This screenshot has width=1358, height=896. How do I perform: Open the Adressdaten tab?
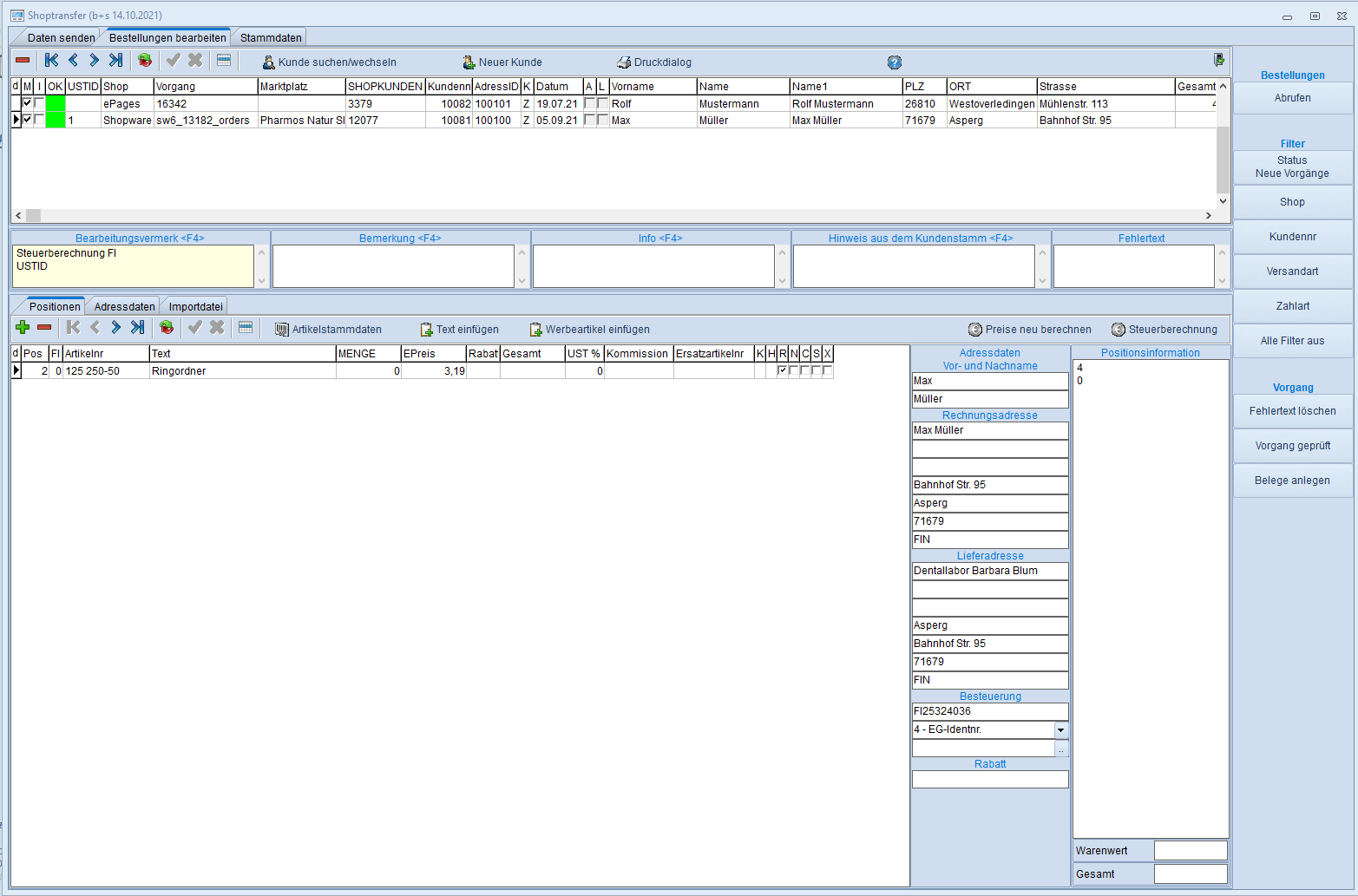pos(124,307)
